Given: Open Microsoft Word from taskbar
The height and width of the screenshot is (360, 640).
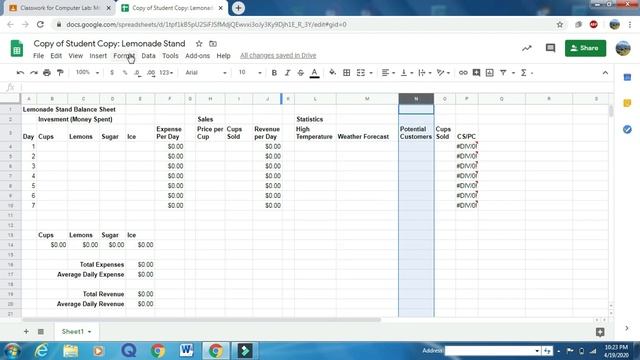Looking at the screenshot, I should coord(187,350).
